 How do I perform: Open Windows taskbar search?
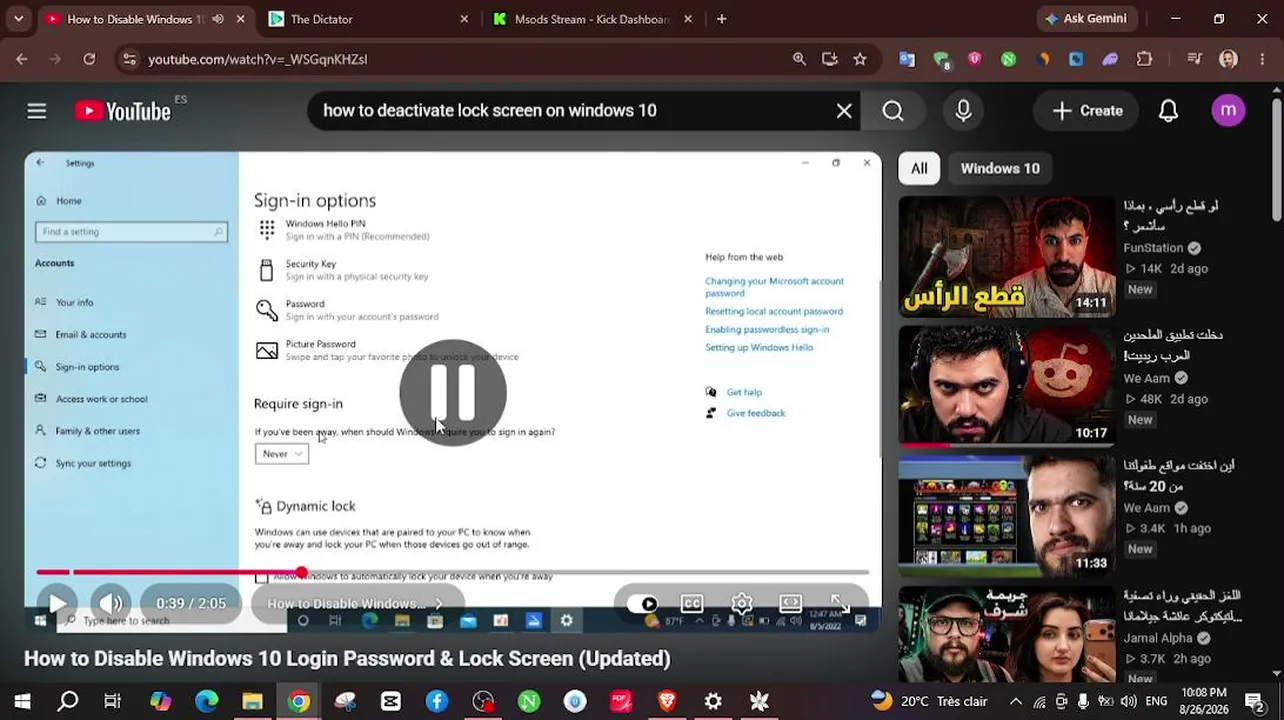click(68, 701)
